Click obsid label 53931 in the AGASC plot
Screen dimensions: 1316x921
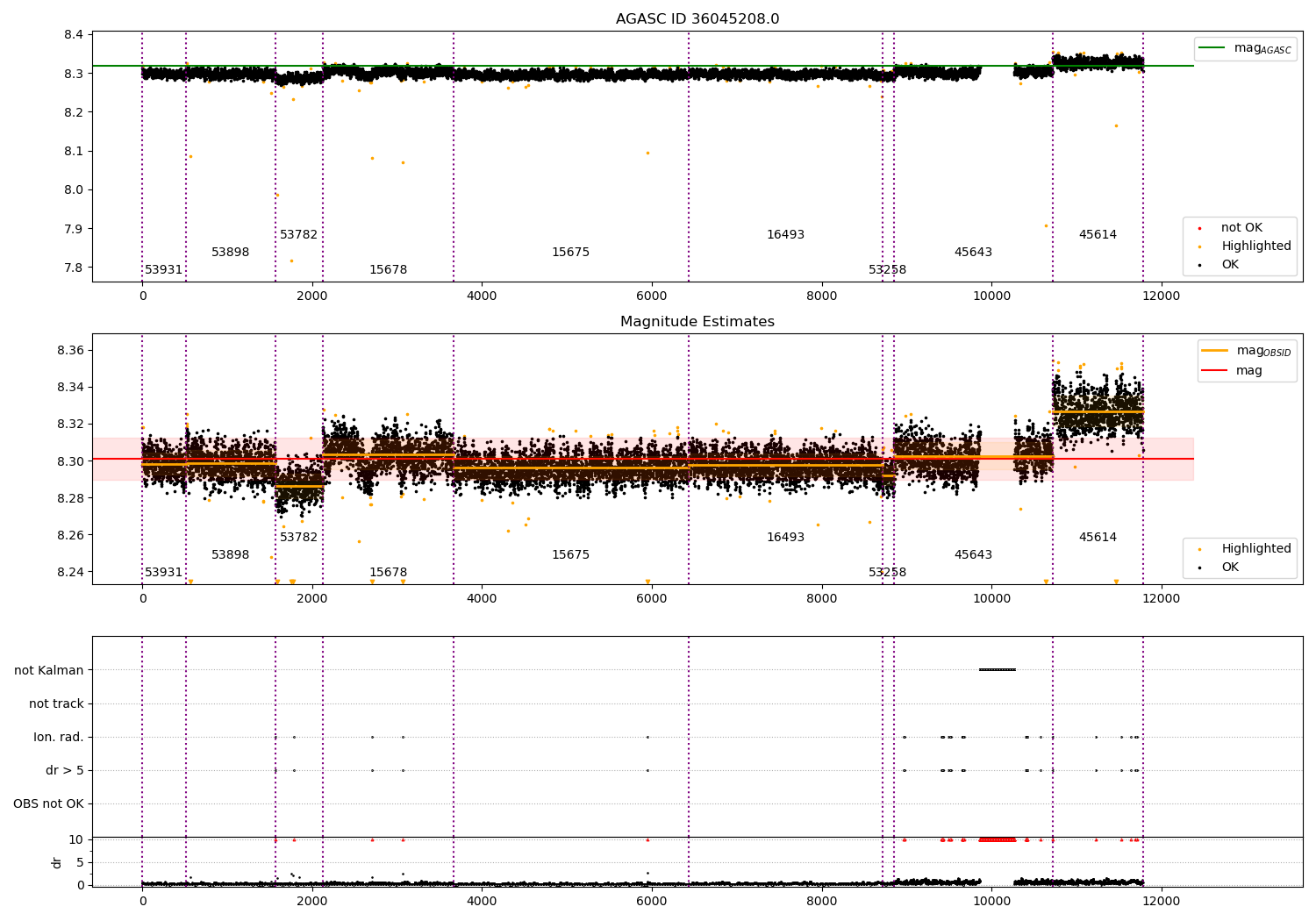(164, 270)
